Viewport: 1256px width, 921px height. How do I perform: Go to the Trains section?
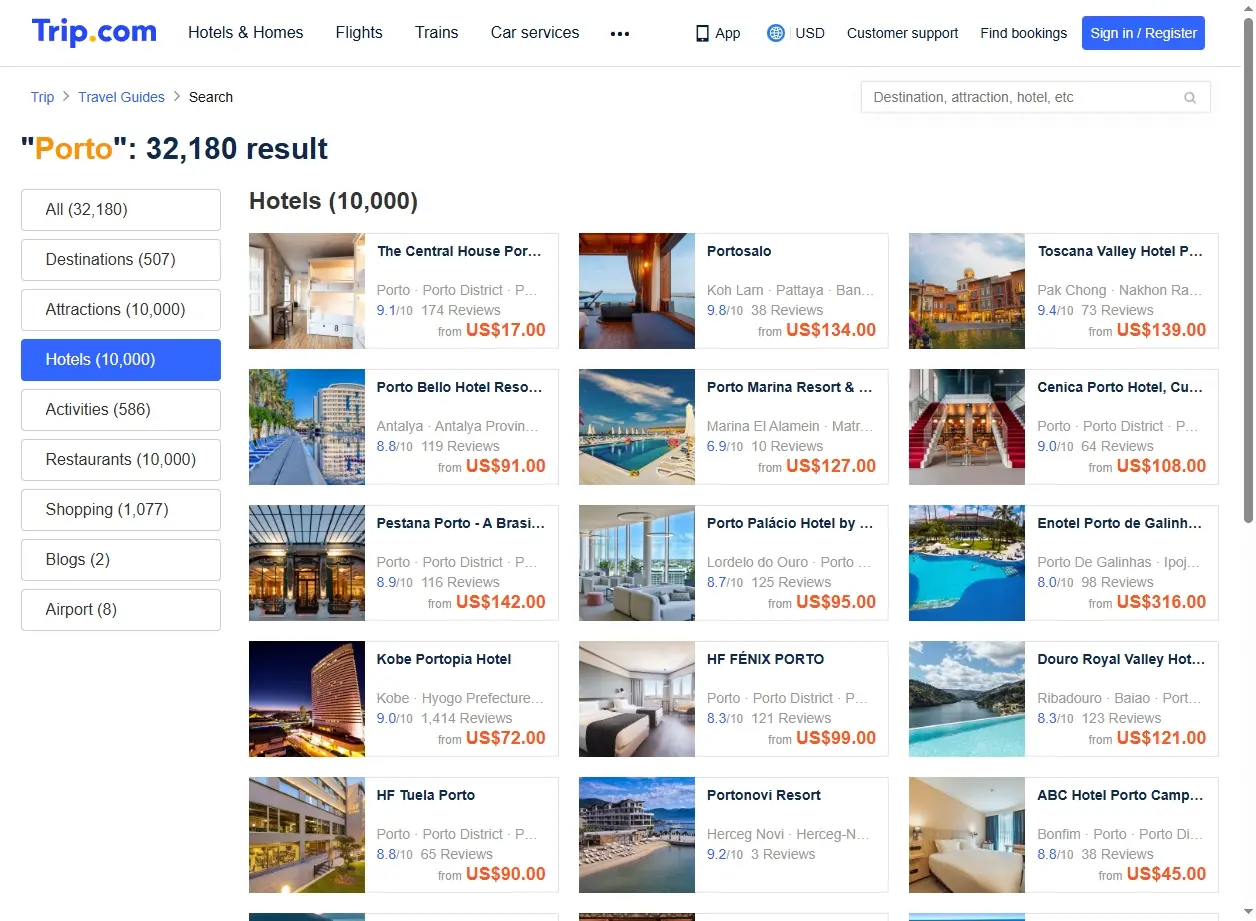click(x=437, y=33)
